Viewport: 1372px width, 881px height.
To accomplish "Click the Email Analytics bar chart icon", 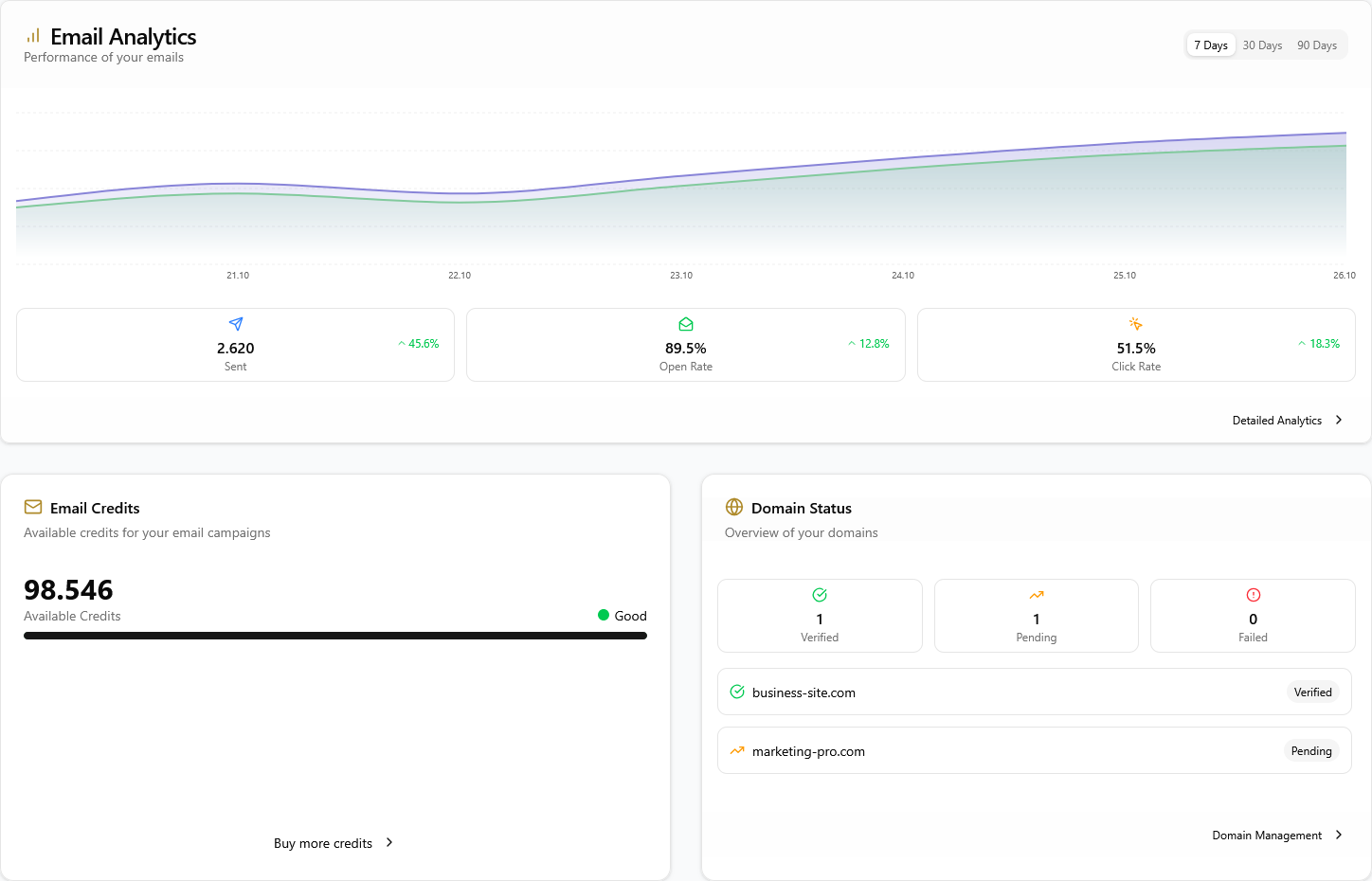I will [33, 36].
